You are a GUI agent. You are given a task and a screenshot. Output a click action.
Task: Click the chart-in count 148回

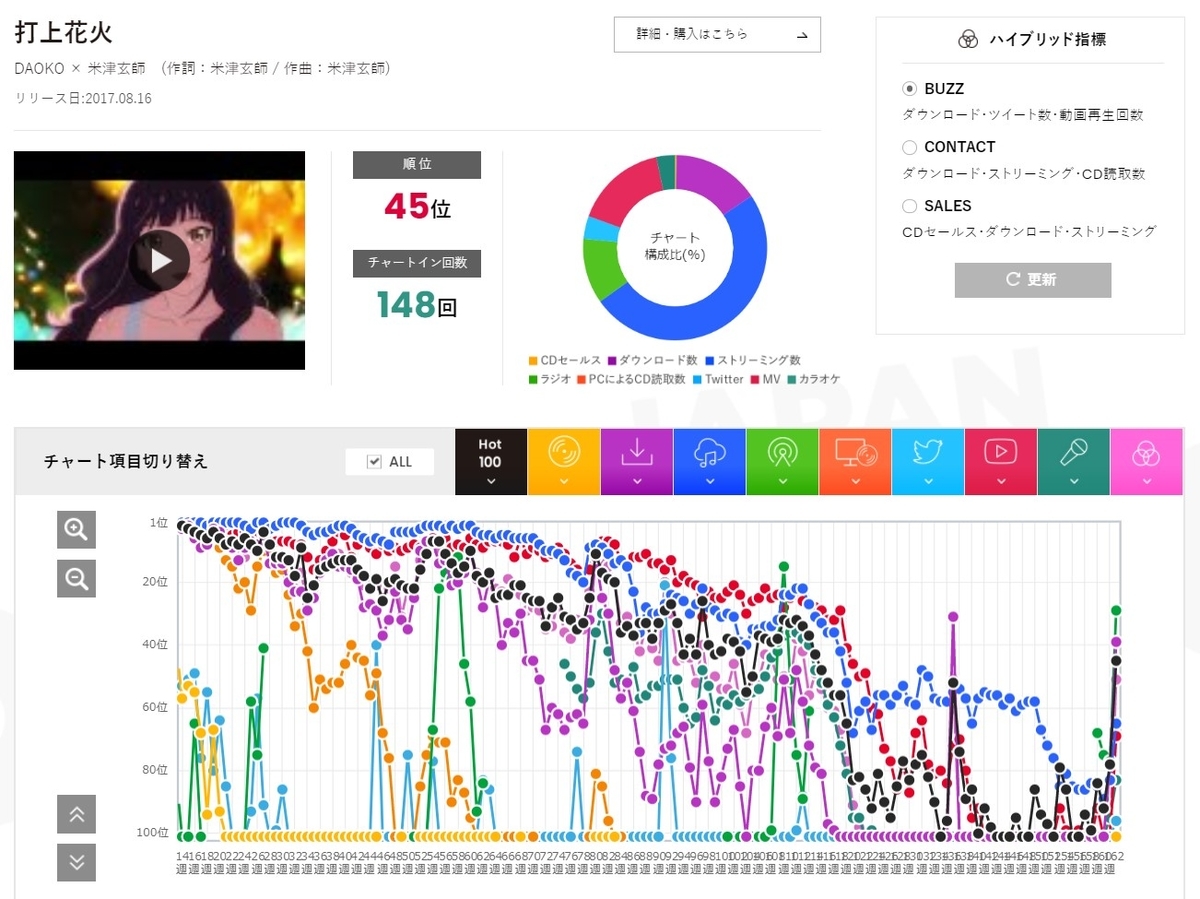pos(417,304)
